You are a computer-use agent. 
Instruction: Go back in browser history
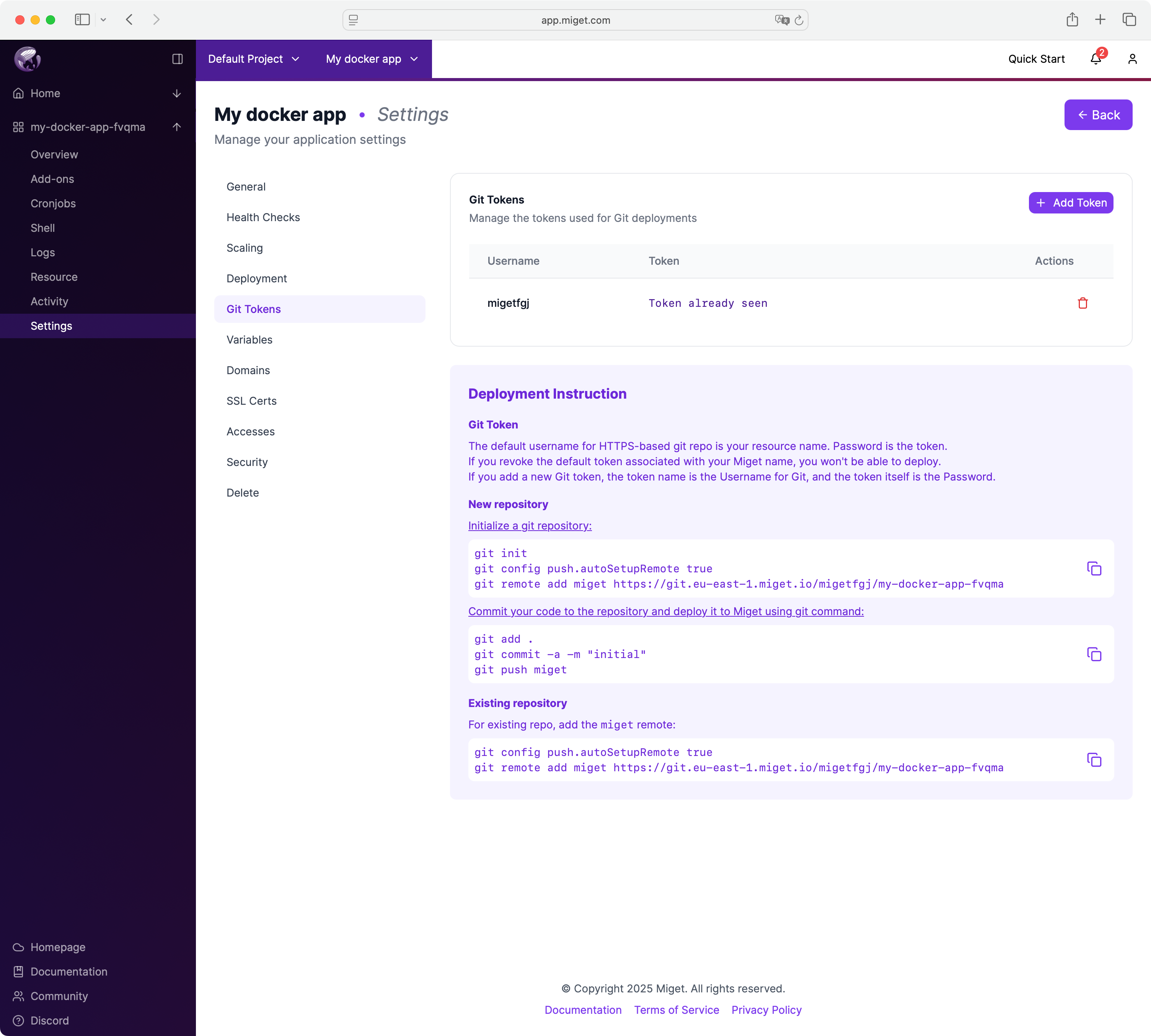(129, 20)
